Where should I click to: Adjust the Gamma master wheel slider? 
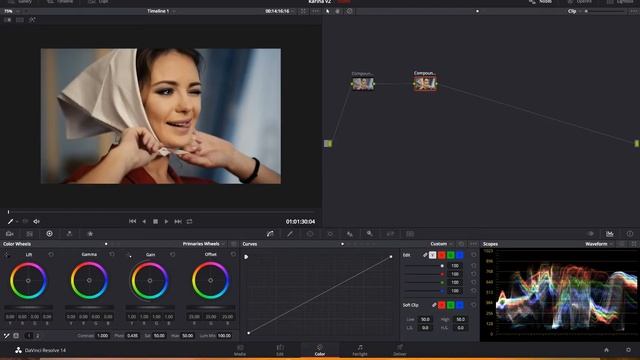(89, 307)
